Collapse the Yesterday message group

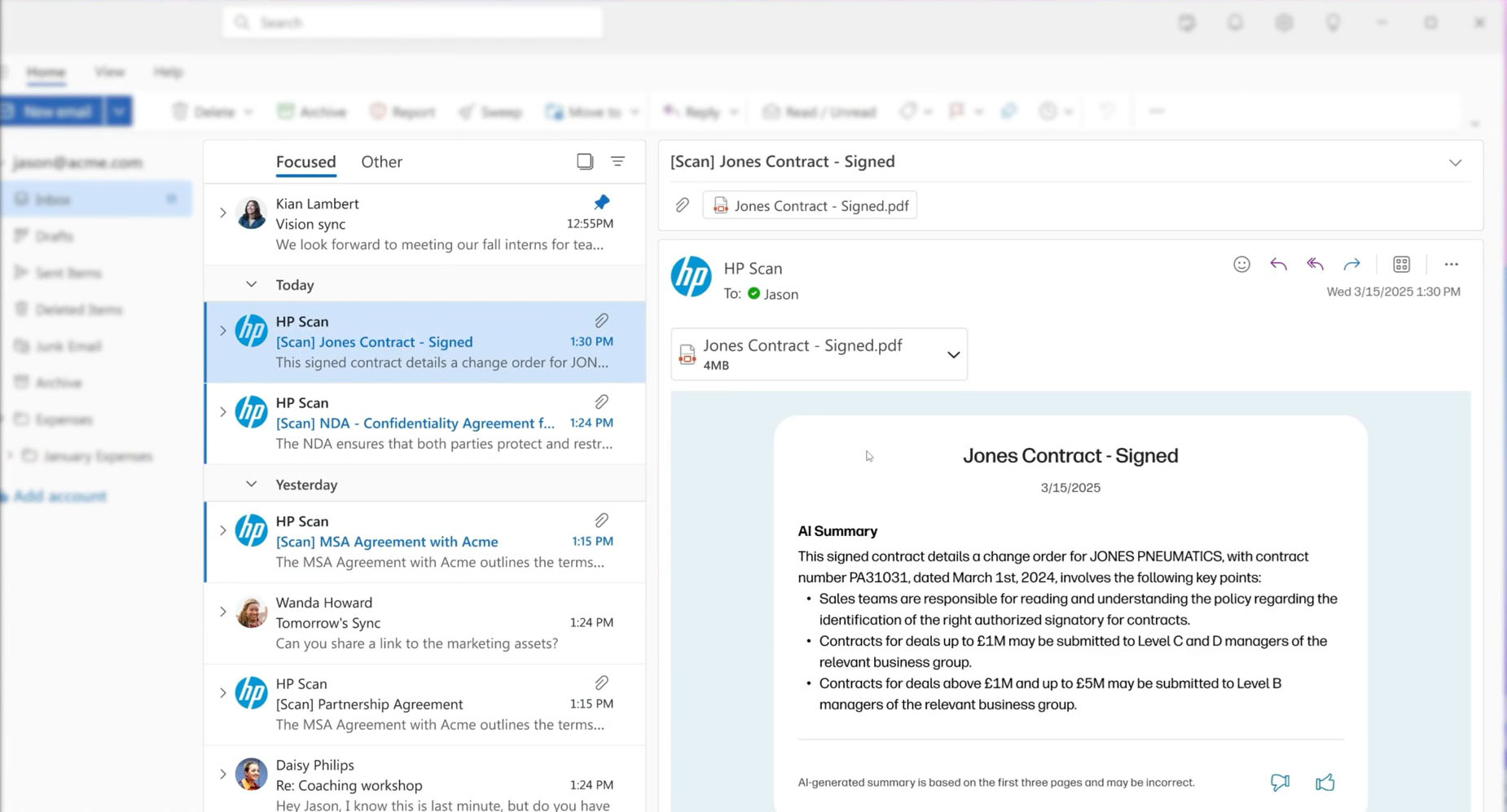coord(251,485)
